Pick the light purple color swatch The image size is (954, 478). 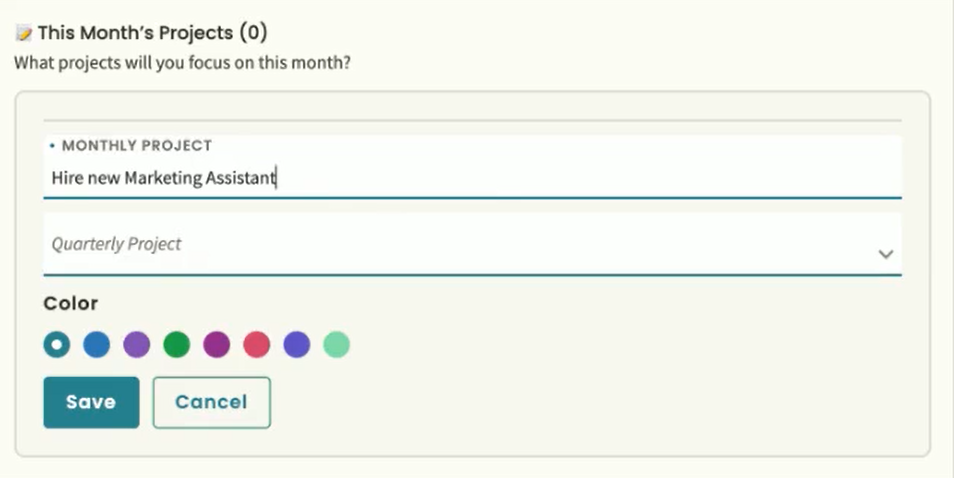click(x=137, y=345)
